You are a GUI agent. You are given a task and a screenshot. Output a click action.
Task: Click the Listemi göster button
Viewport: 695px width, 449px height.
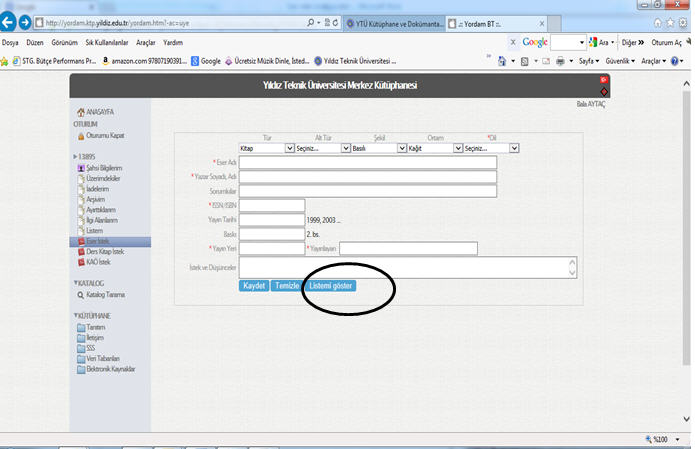(x=332, y=286)
